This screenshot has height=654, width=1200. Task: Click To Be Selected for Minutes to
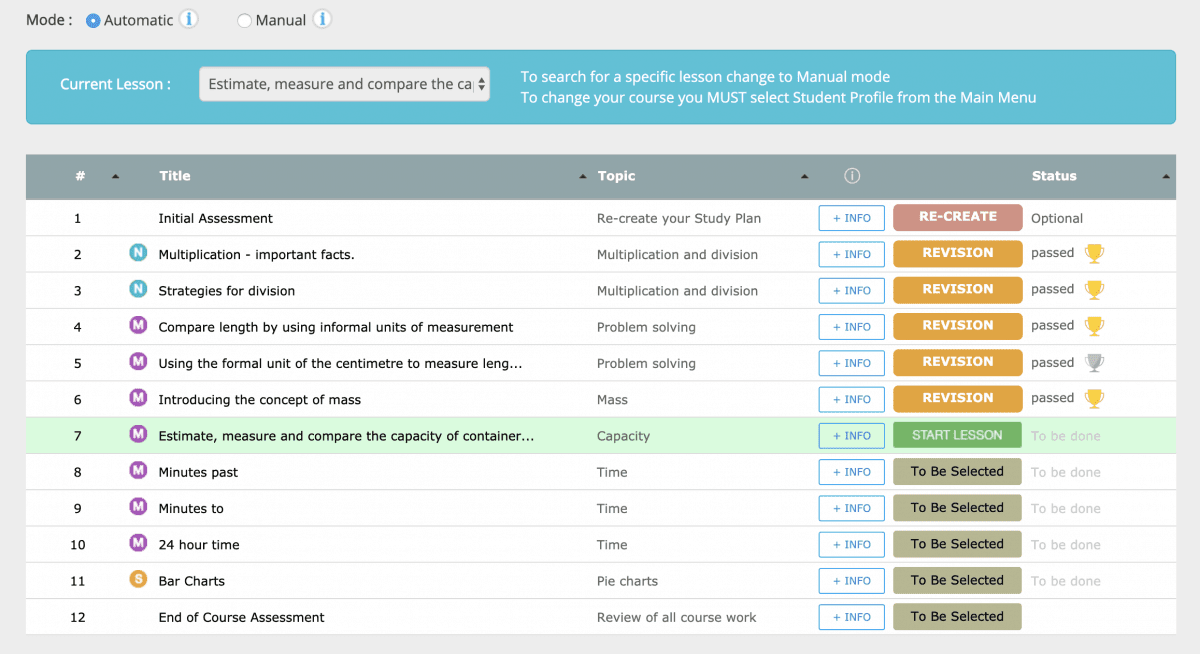click(x=958, y=508)
